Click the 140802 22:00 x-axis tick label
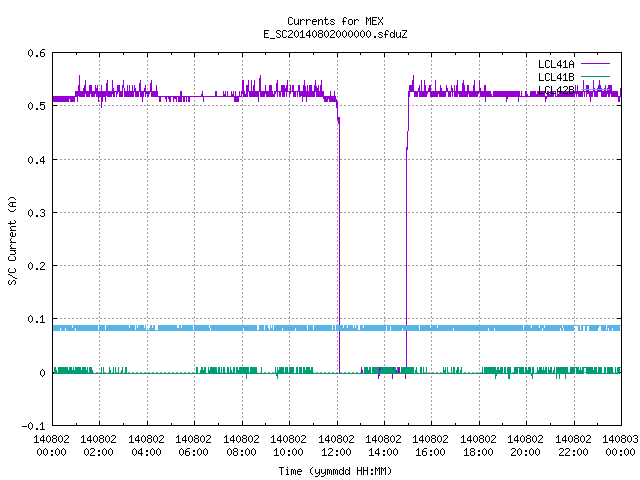This screenshot has width=640, height=480. pyautogui.click(x=573, y=446)
